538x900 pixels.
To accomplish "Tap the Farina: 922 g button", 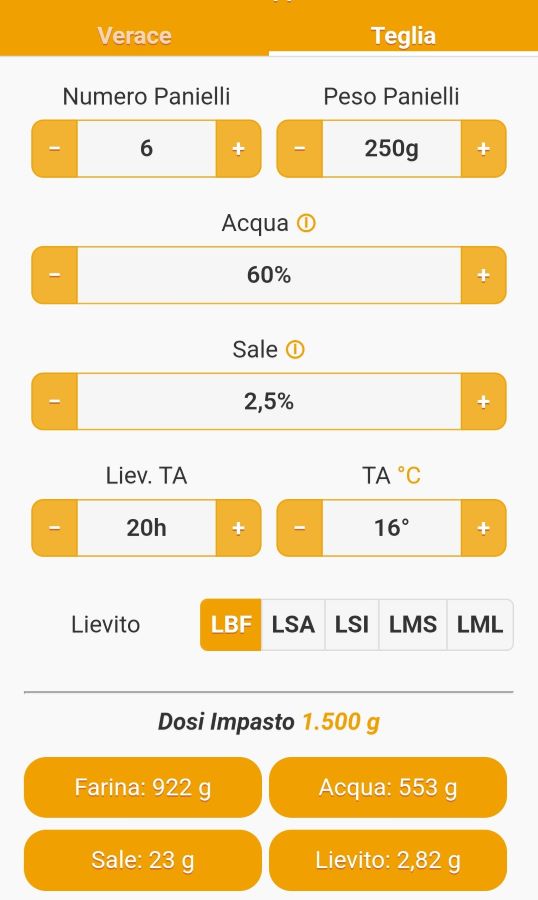I will coord(142,788).
